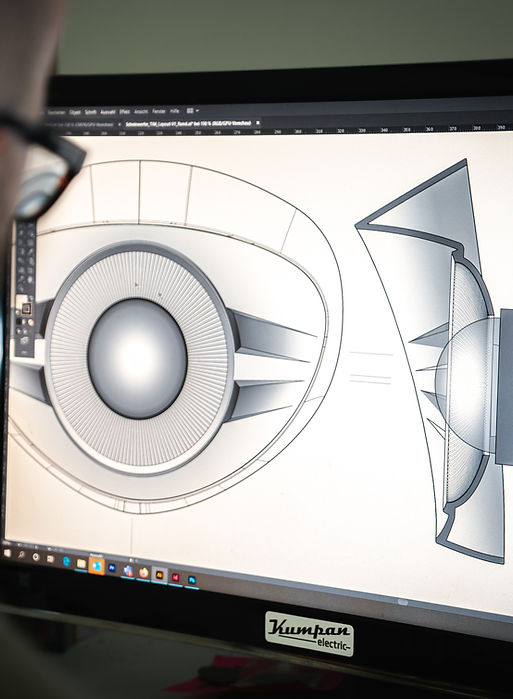
Task: Close the active document tab
Action: (258, 123)
